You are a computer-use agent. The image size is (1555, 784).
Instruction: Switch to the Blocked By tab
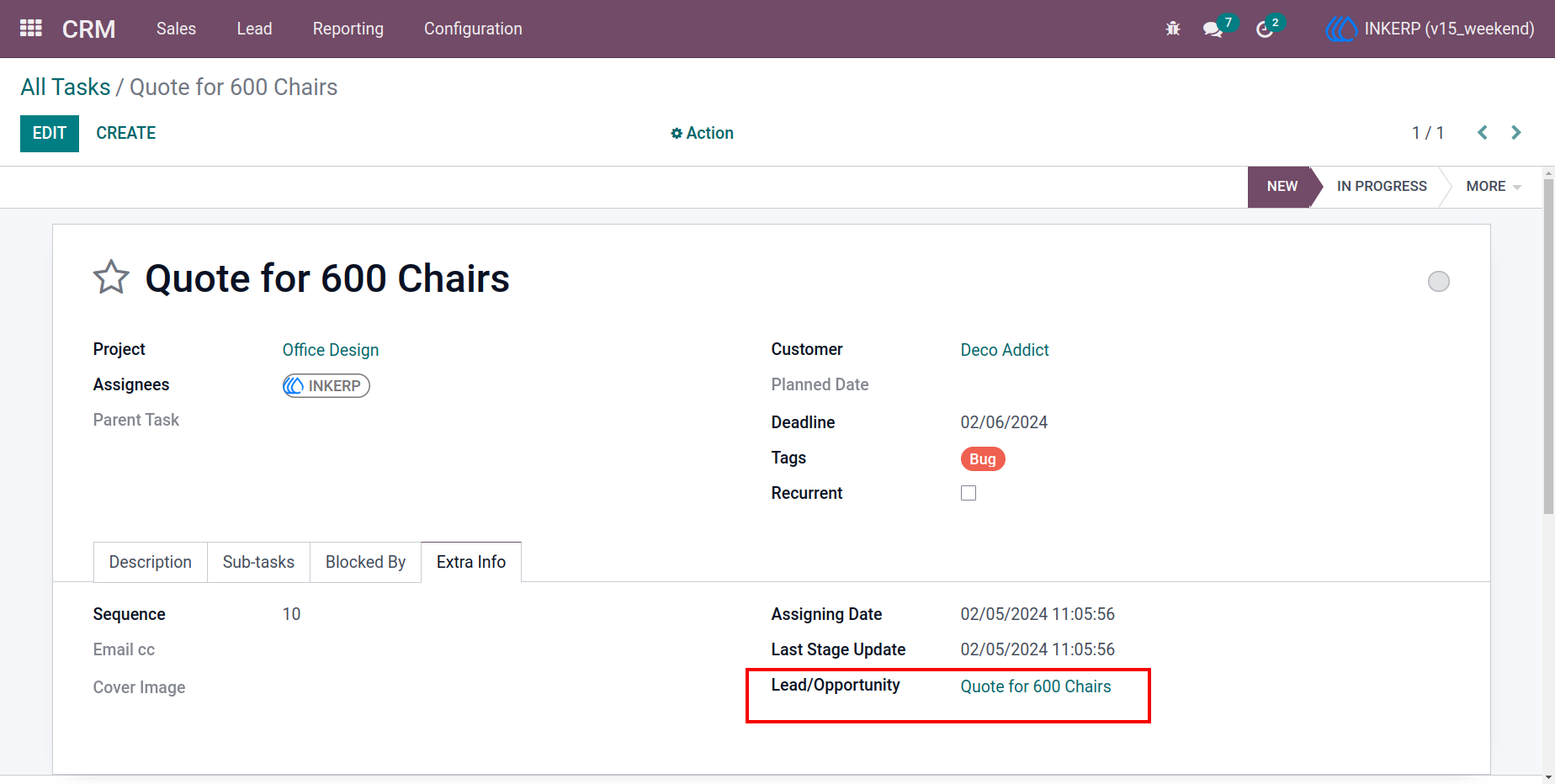[365, 562]
